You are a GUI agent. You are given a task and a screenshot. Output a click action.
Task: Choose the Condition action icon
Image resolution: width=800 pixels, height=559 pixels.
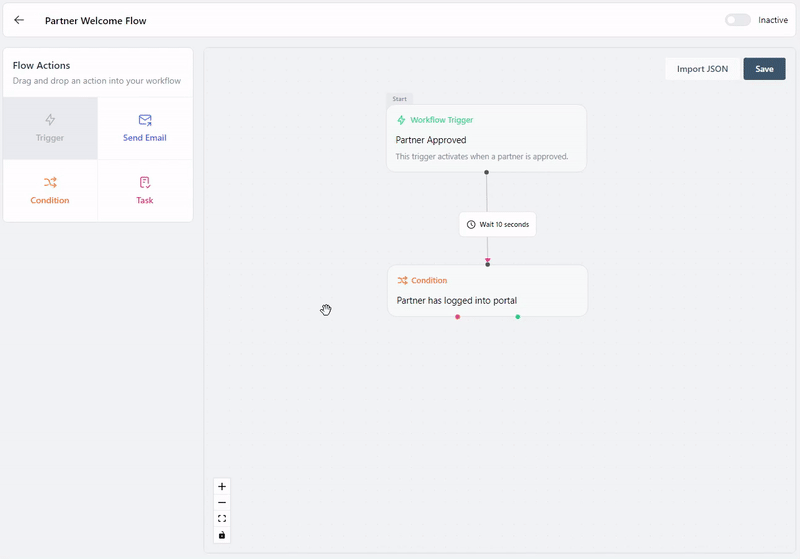tap(50, 182)
